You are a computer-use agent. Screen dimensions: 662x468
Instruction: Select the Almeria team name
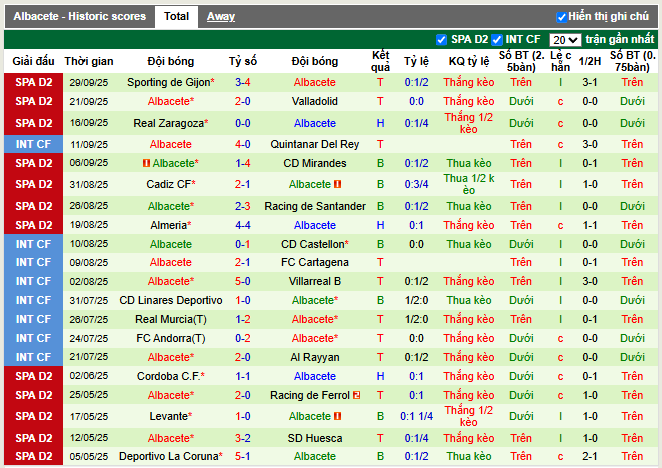[x=168, y=225]
